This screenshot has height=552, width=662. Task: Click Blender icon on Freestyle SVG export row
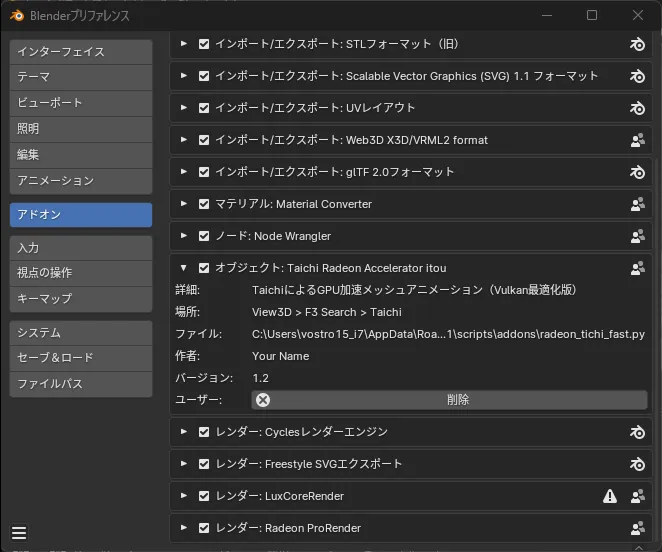click(637, 464)
